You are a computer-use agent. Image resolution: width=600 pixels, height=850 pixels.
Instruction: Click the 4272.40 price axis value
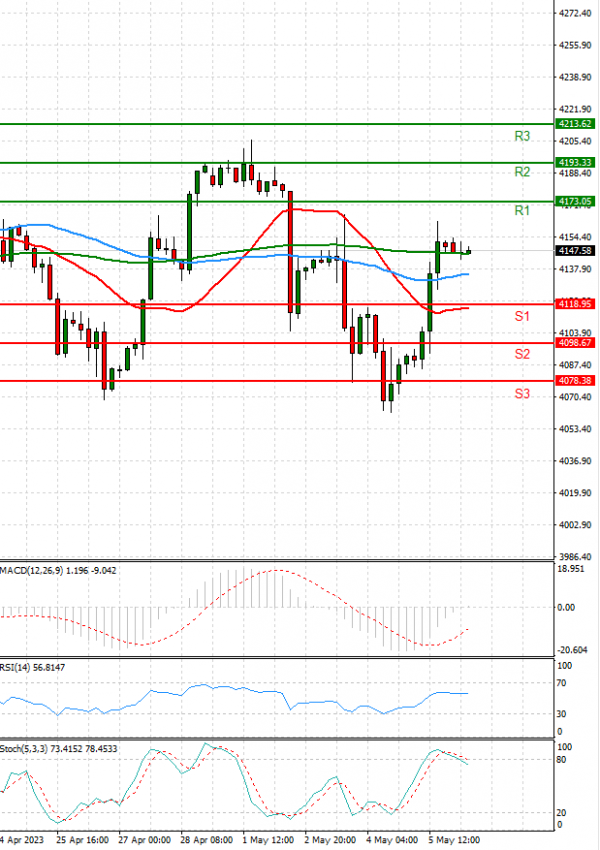[575, 13]
